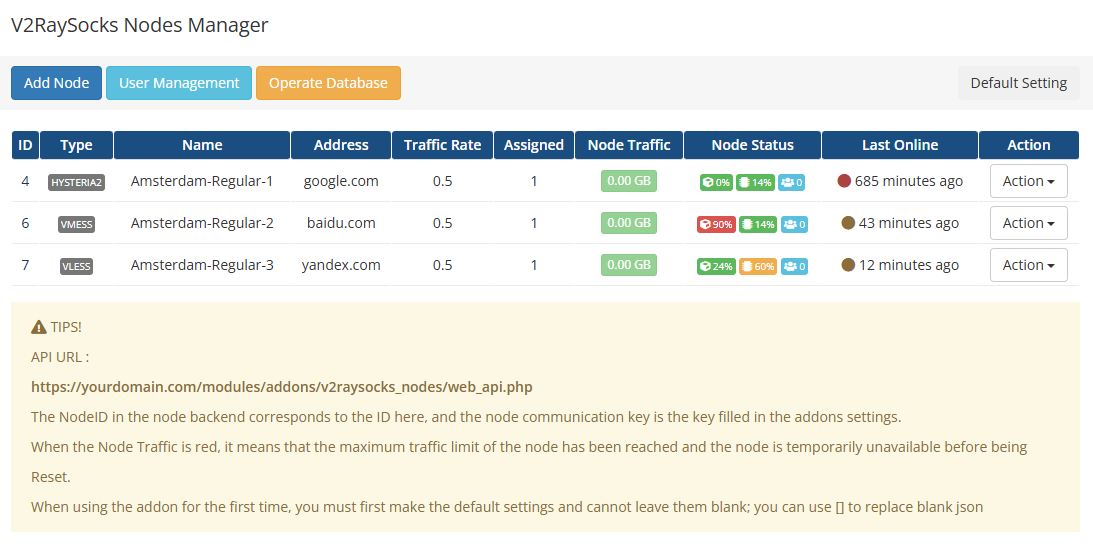This screenshot has height=554, width=1093.
Task: Click the orange 60% memory badge for Amsterdam-Regular-3
Action: pyautogui.click(x=757, y=266)
